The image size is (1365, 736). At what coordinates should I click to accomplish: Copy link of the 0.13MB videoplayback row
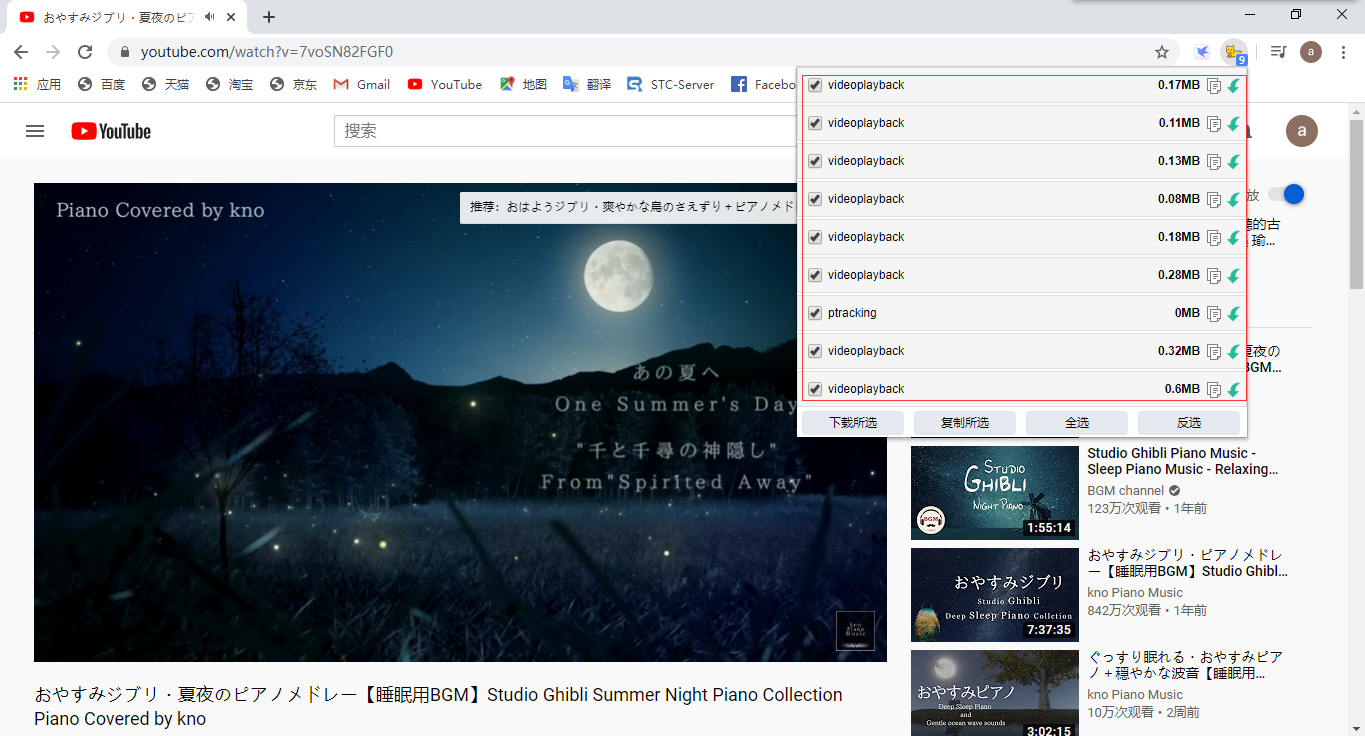[1214, 162]
